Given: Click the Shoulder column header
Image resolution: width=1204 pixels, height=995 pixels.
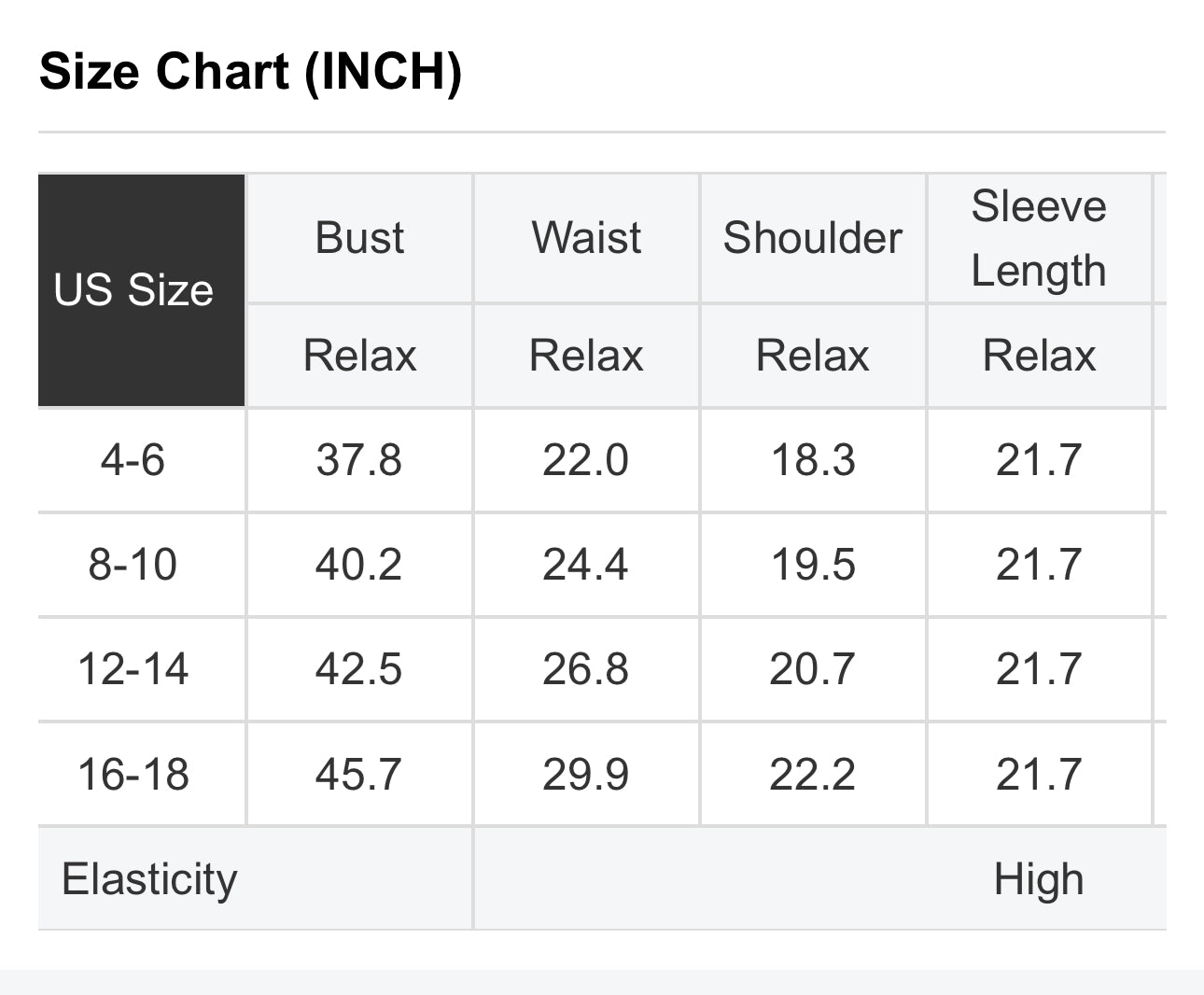Looking at the screenshot, I should [813, 237].
